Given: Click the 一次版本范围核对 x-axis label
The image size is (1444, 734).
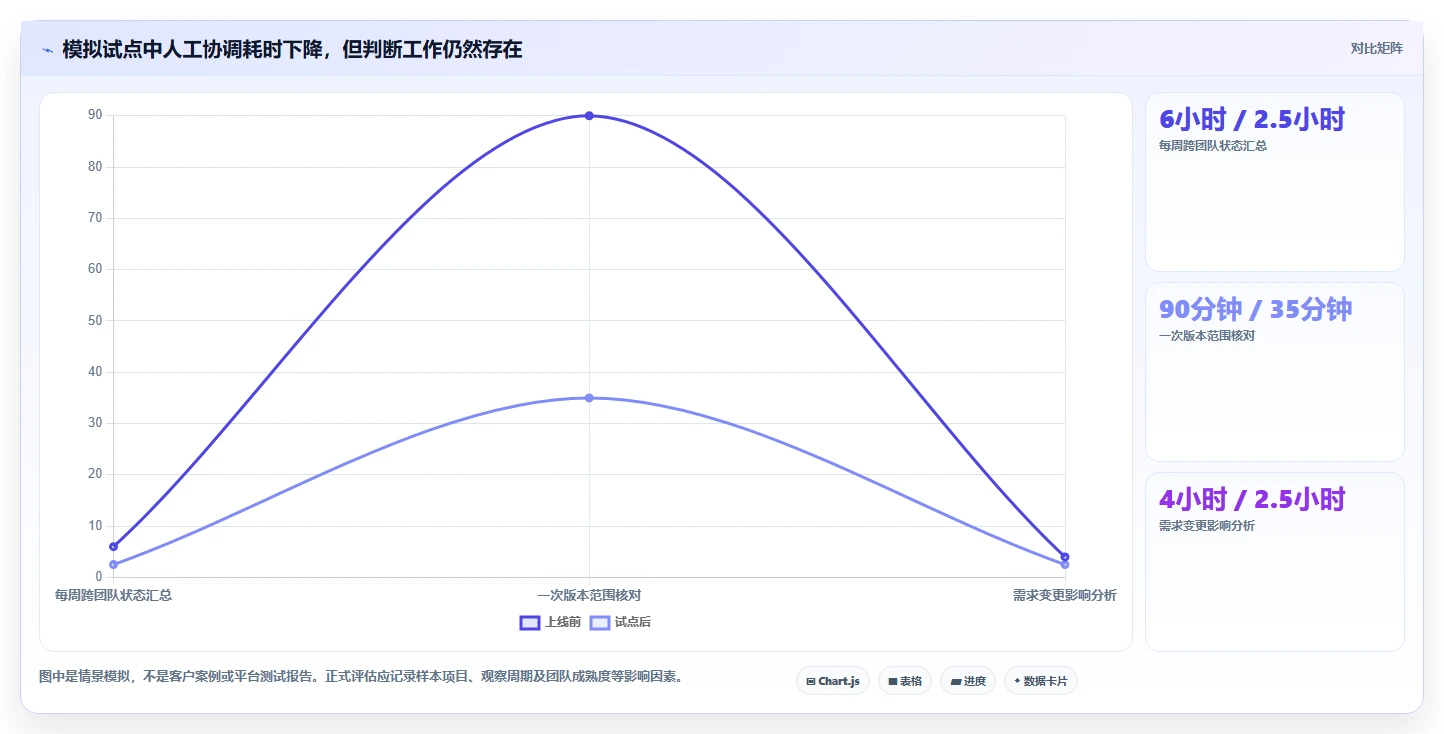Looking at the screenshot, I should (x=589, y=595).
